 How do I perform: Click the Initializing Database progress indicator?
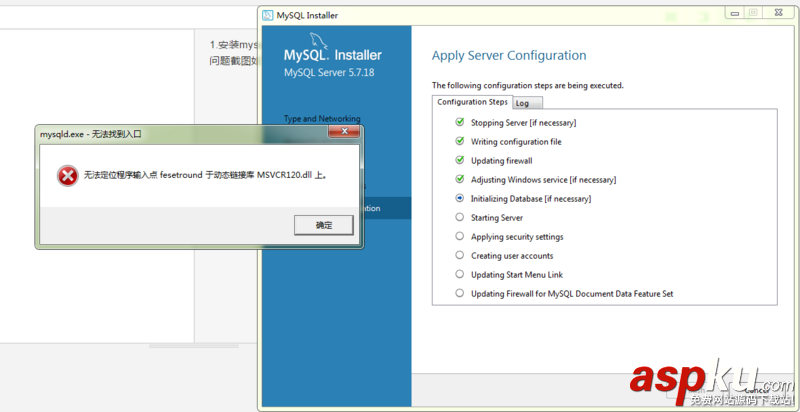pyautogui.click(x=460, y=198)
